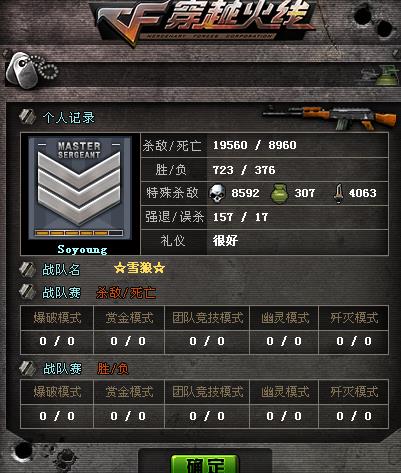The height and width of the screenshot is (473, 401).
Task: Click the AK-47 rifle image
Action: point(330,117)
